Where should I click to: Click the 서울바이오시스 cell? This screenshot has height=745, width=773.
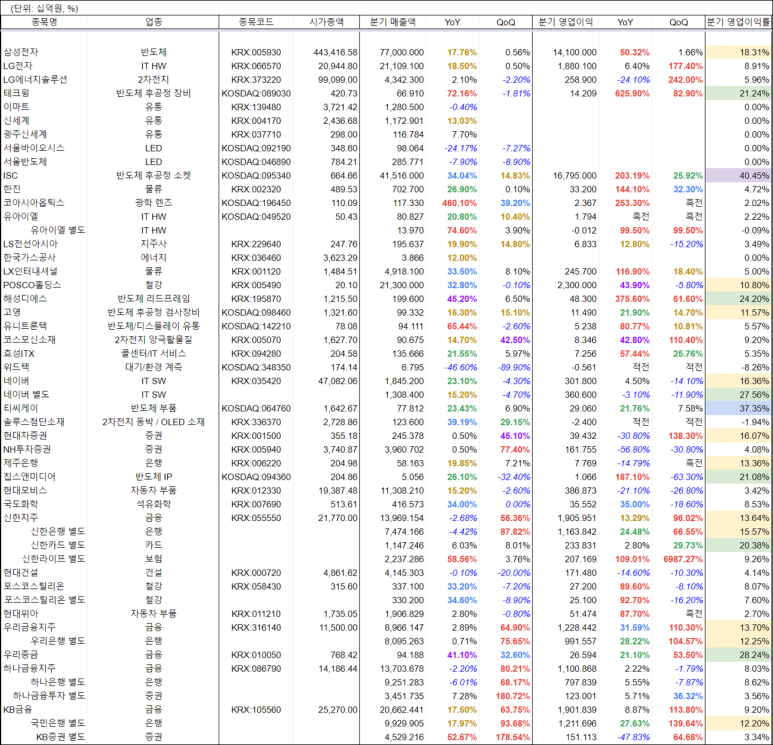click(34, 148)
